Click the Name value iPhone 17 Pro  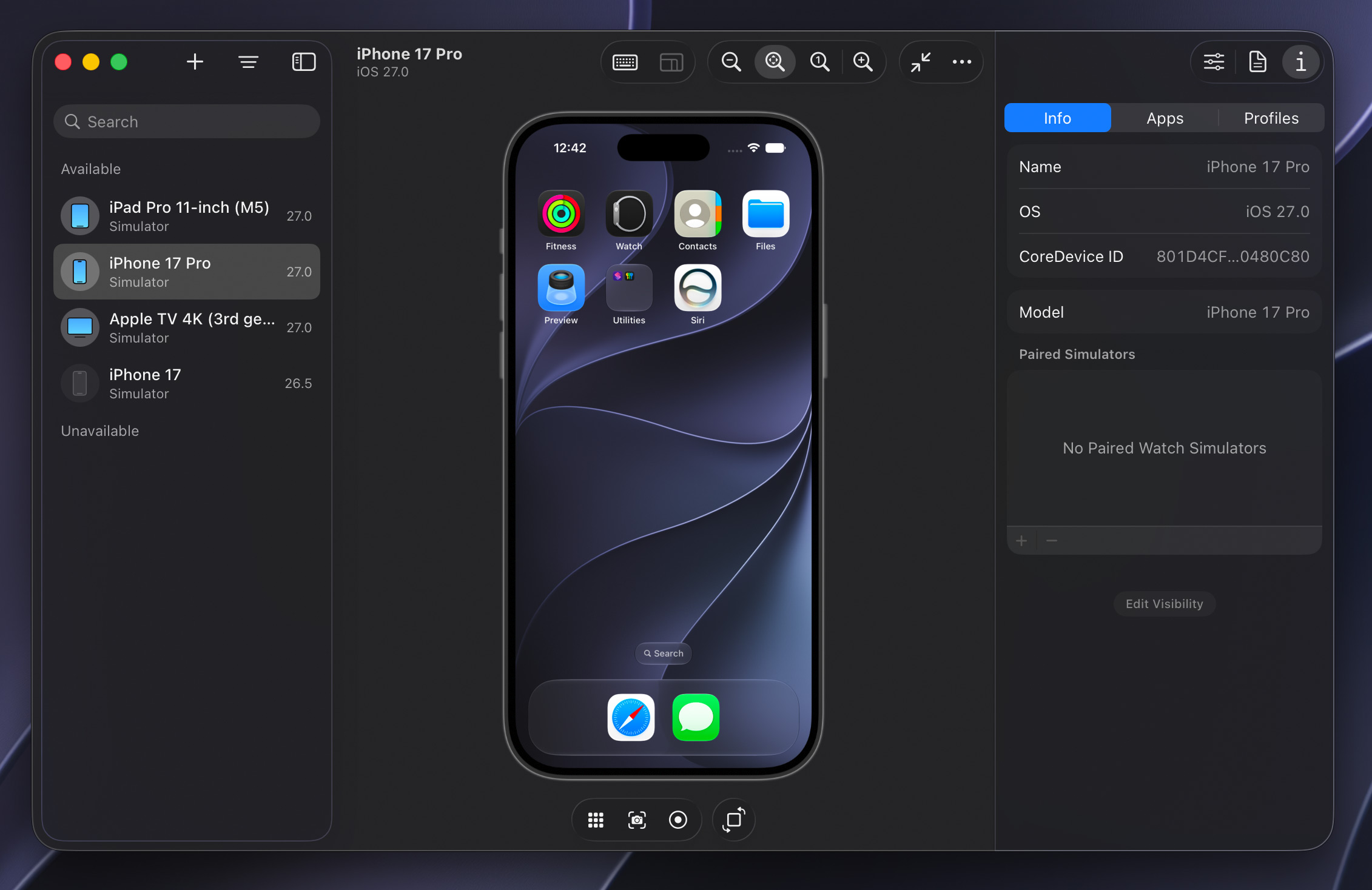1257,167
